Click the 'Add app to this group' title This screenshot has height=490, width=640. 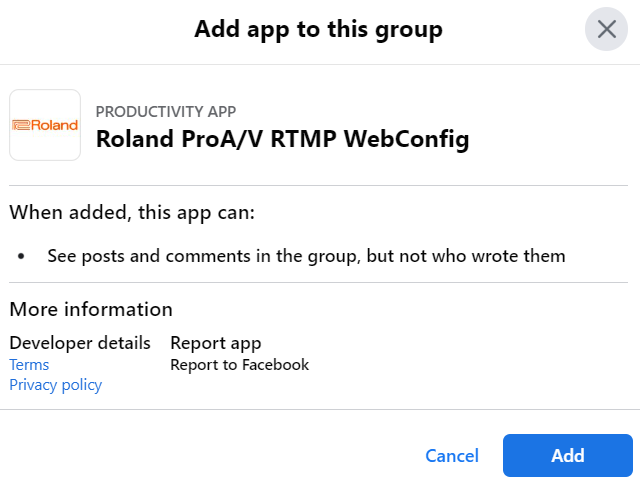tap(318, 29)
